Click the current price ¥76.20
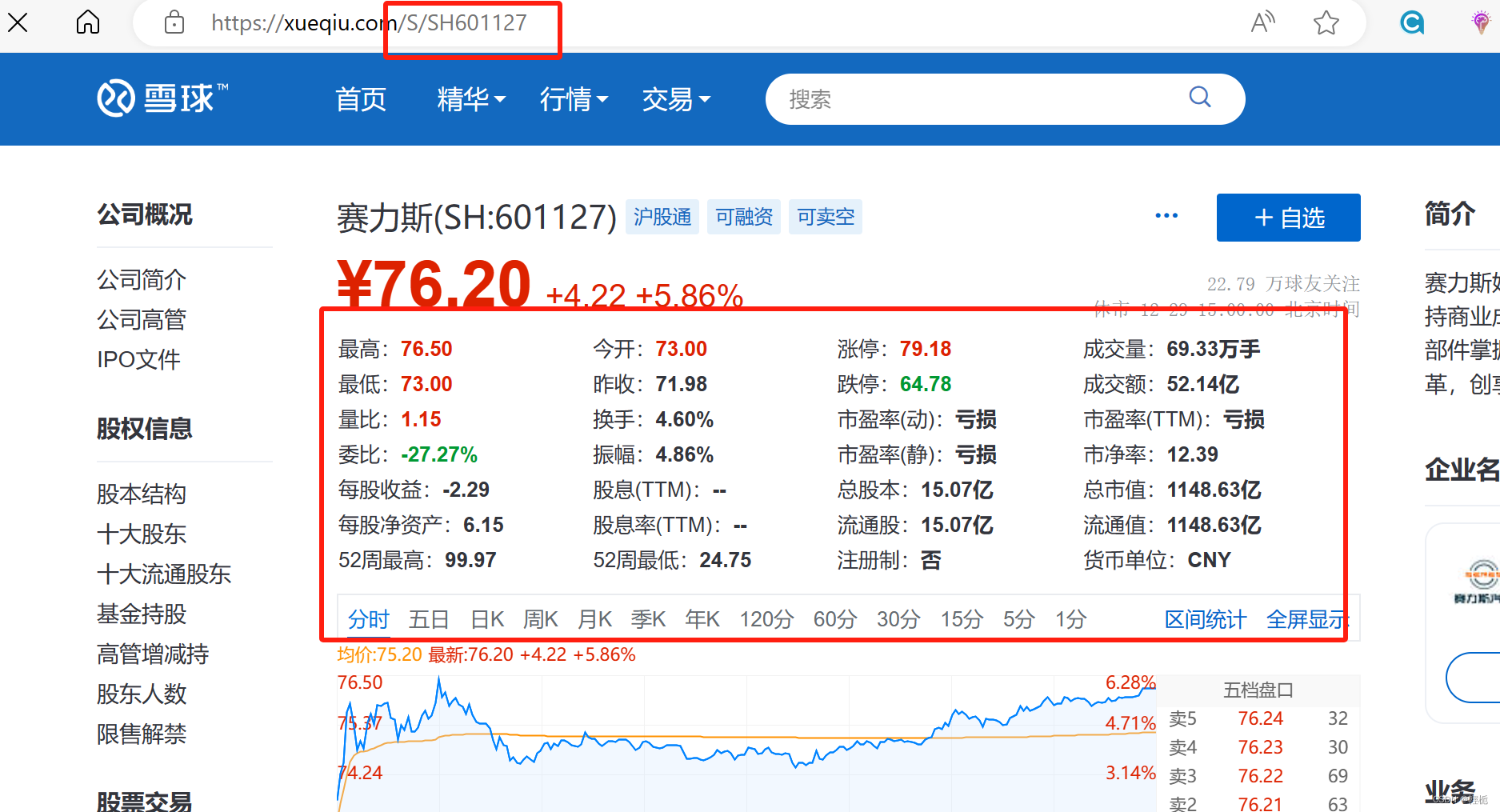 434,284
